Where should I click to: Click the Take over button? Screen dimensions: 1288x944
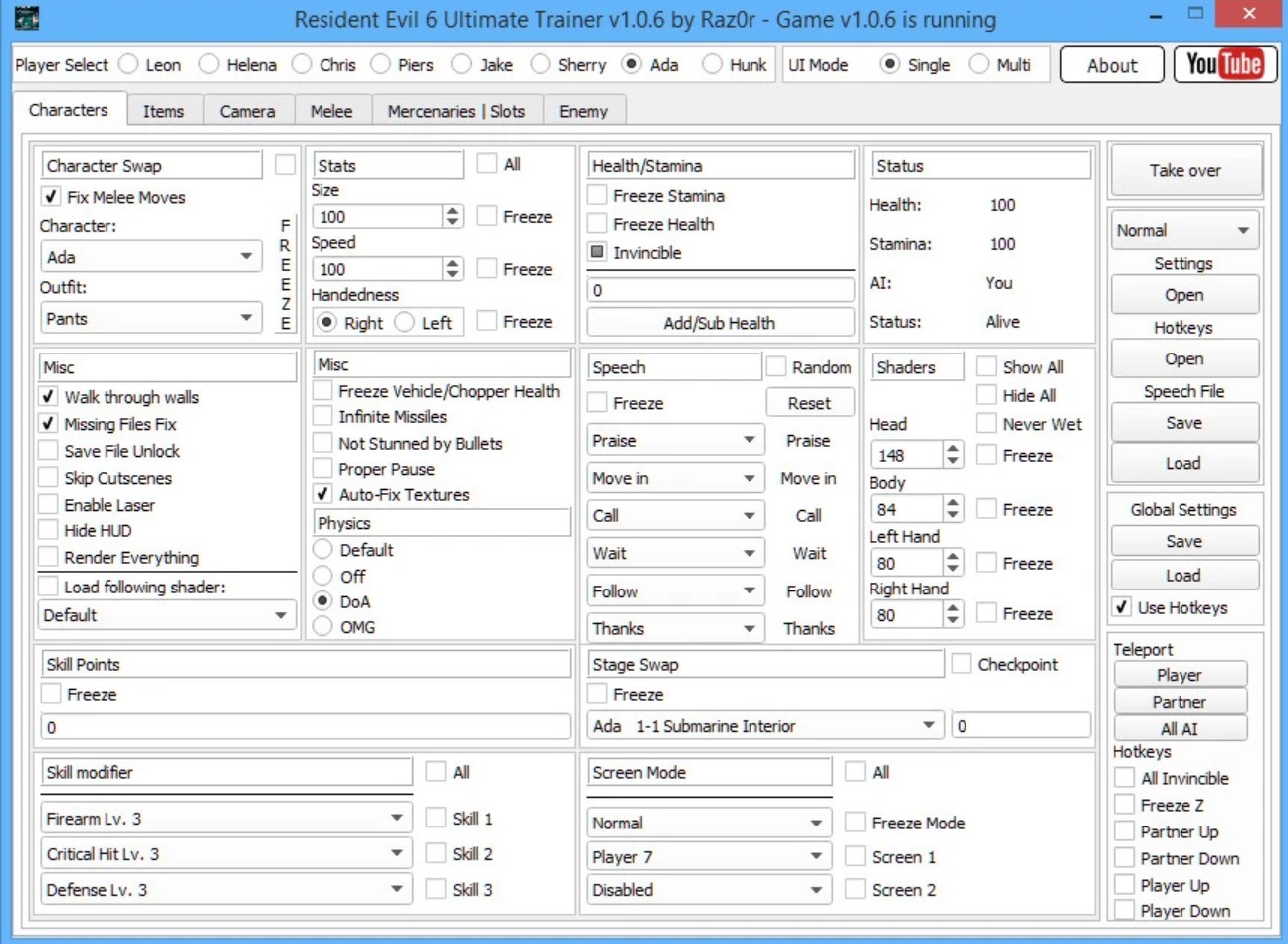1184,170
